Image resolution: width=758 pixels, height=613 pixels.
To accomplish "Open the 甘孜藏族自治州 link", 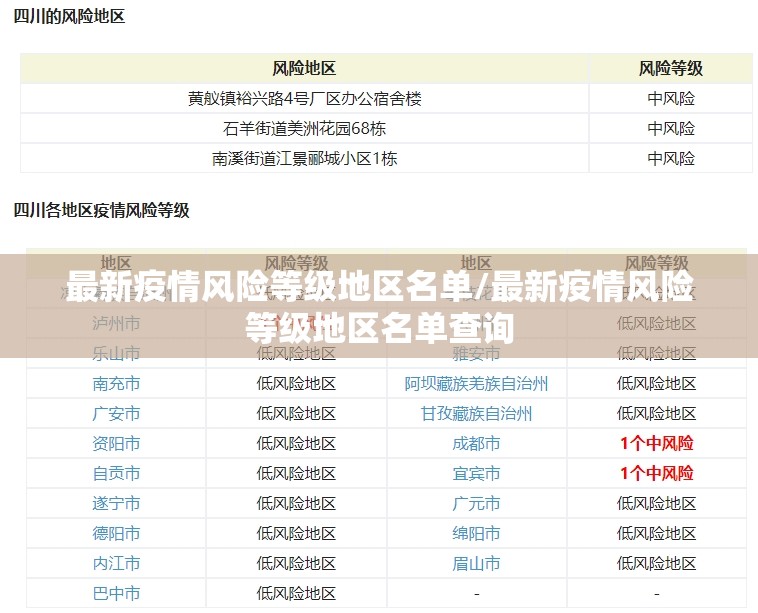I will 476,413.
